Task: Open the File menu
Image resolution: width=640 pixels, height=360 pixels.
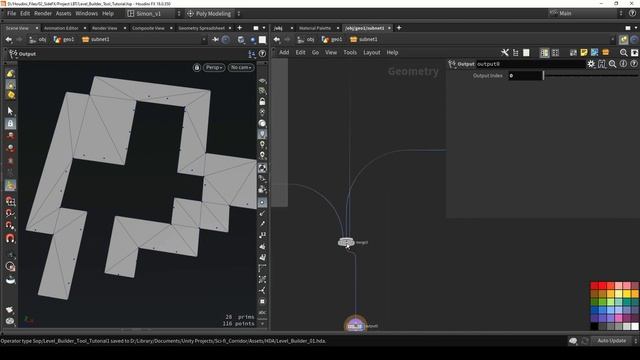Action: [x=11, y=13]
